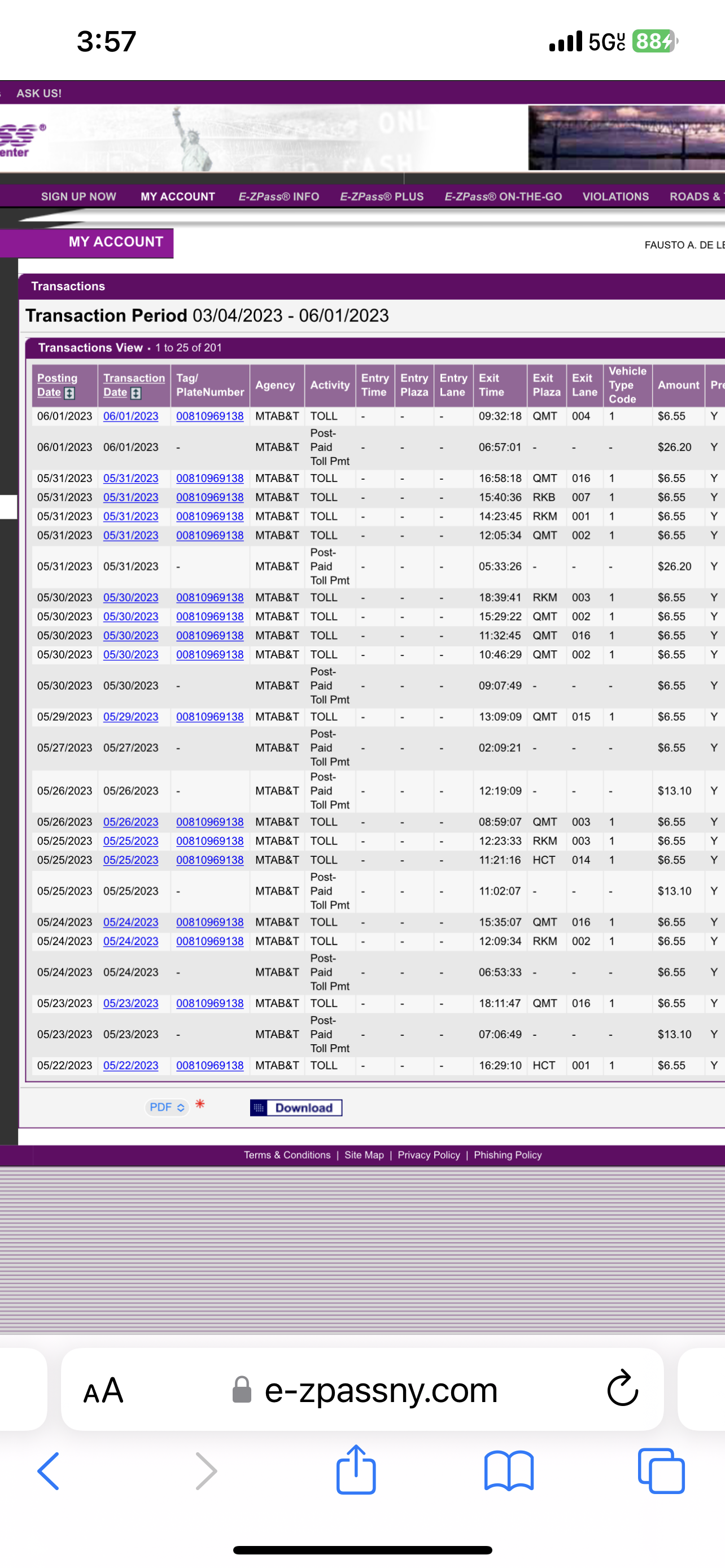The width and height of the screenshot is (725, 1568).
Task: Select '1 to 25 of 201' text
Action: click(x=188, y=348)
